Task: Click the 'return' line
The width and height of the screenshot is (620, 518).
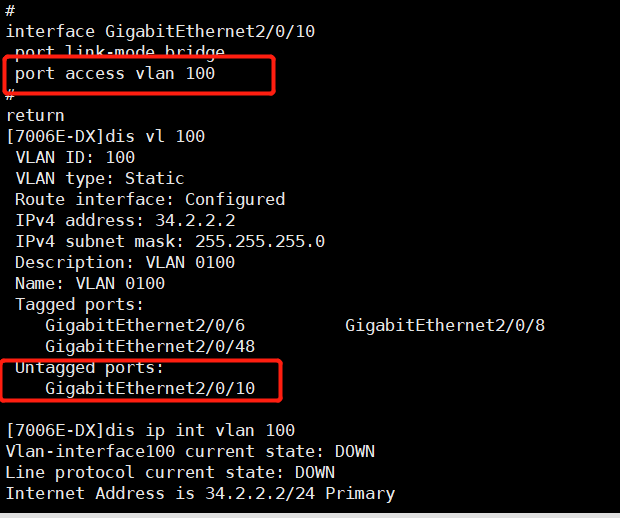Action: [35, 115]
